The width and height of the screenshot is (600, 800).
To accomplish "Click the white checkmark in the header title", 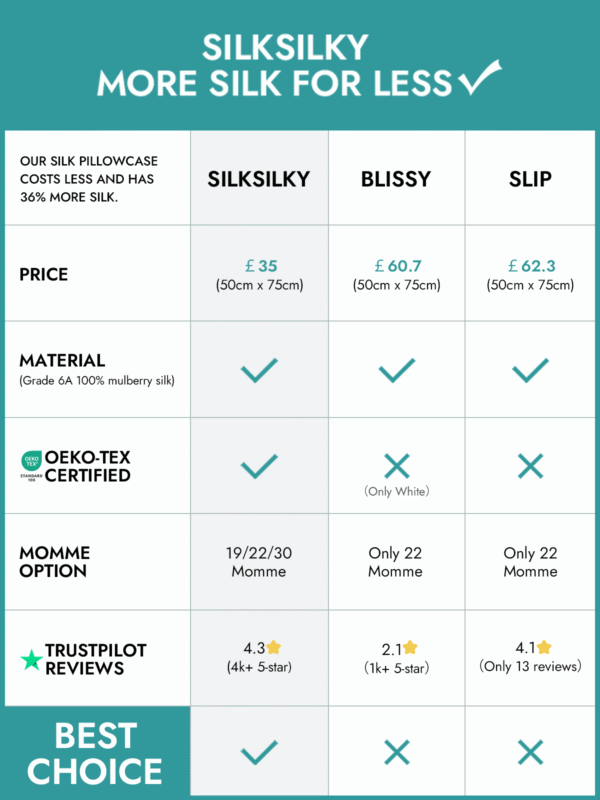I will point(480,78).
